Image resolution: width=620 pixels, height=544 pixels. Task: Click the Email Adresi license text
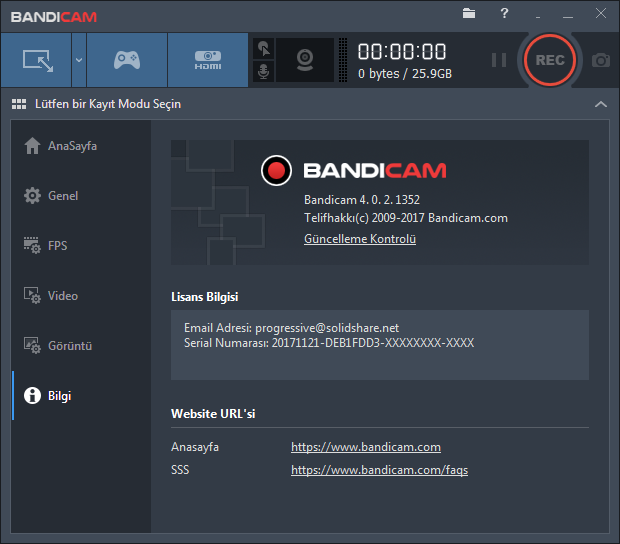(291, 328)
